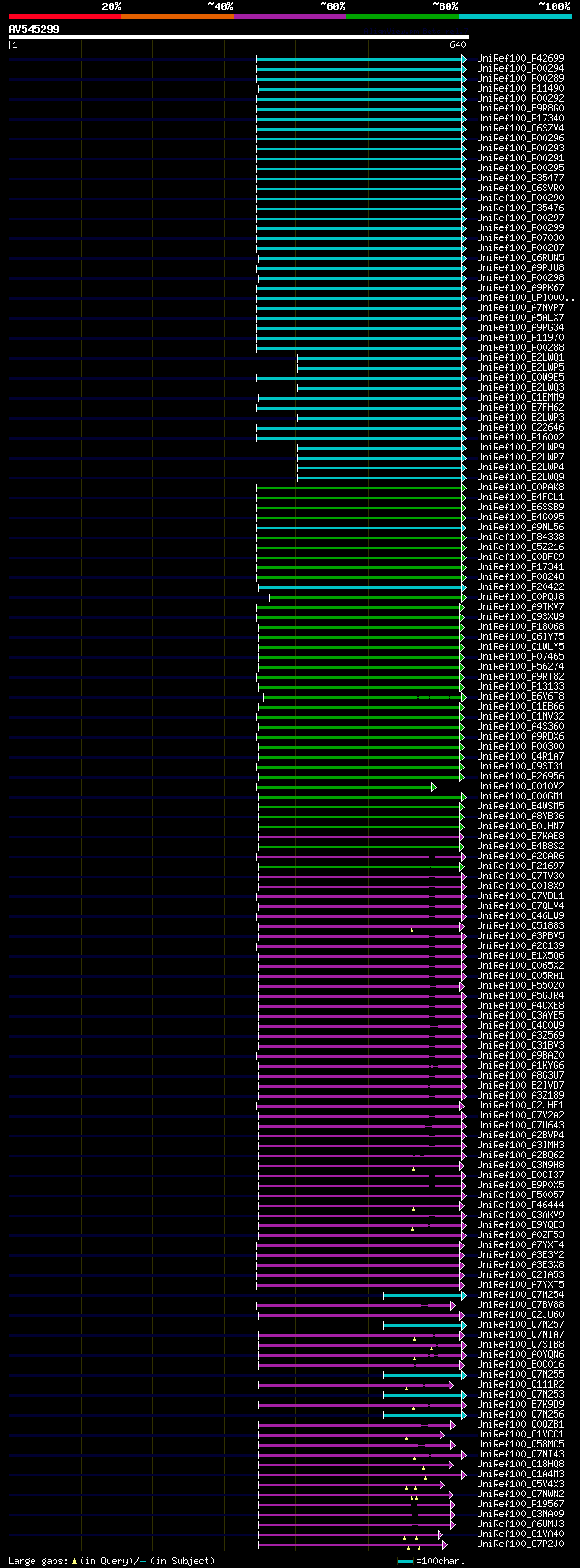Click the UniRef100_B9YQE3 label
The height and width of the screenshot is (1568, 580).
tap(520, 1224)
